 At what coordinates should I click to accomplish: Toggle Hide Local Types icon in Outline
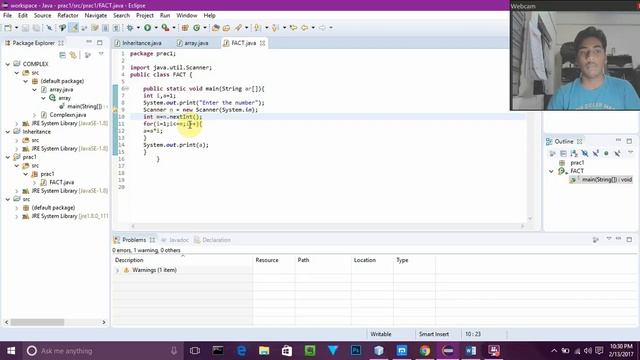pyautogui.click(x=617, y=153)
